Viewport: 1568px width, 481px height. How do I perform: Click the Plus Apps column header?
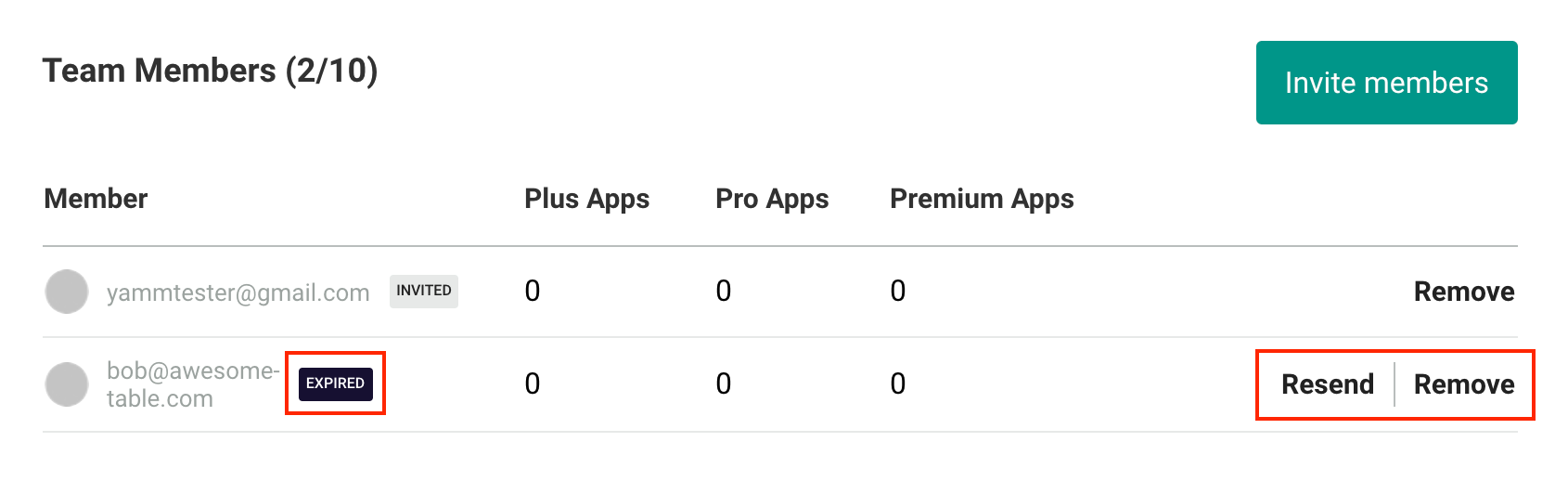586,199
